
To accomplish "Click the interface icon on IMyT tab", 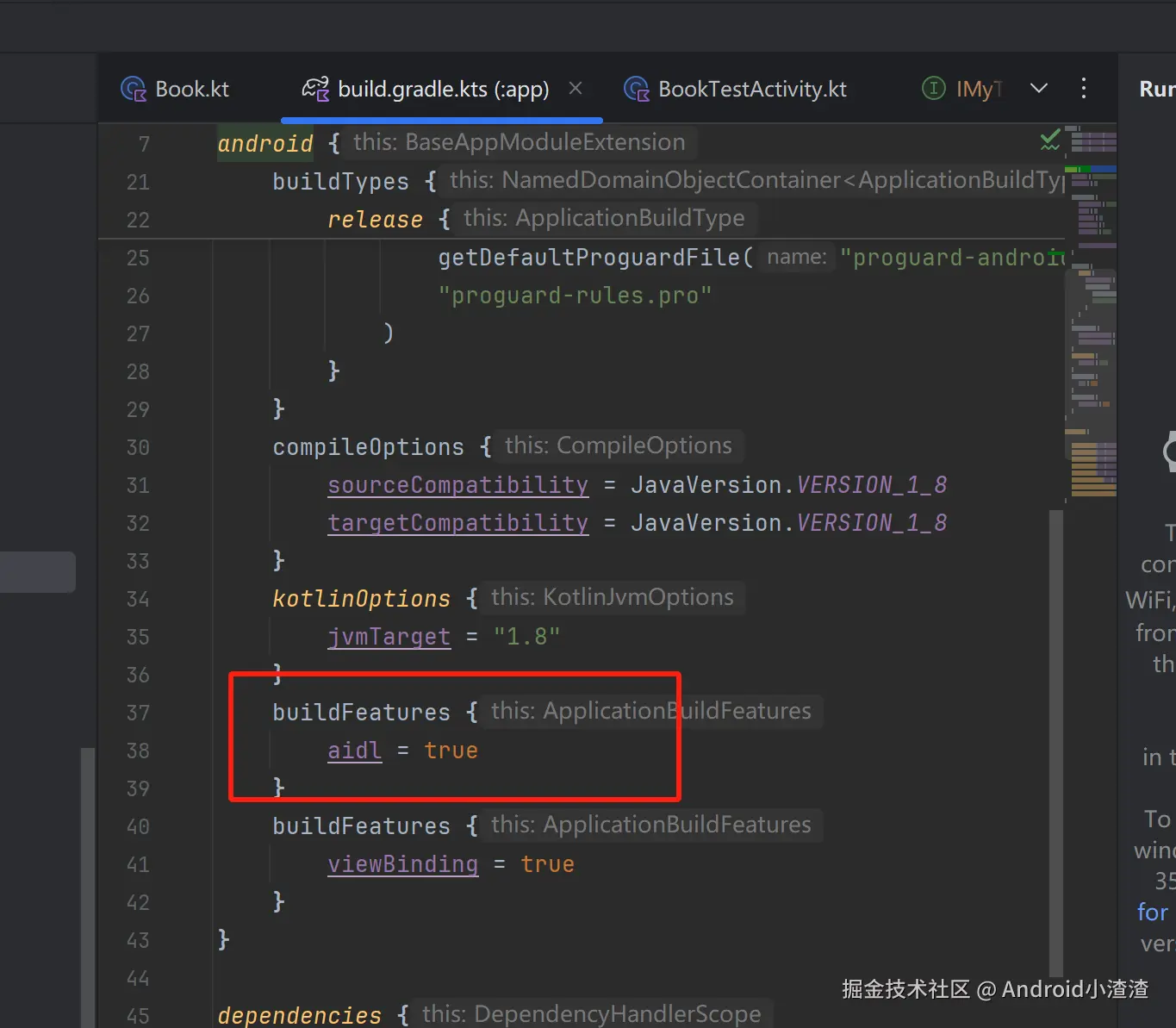I will pyautogui.click(x=933, y=88).
